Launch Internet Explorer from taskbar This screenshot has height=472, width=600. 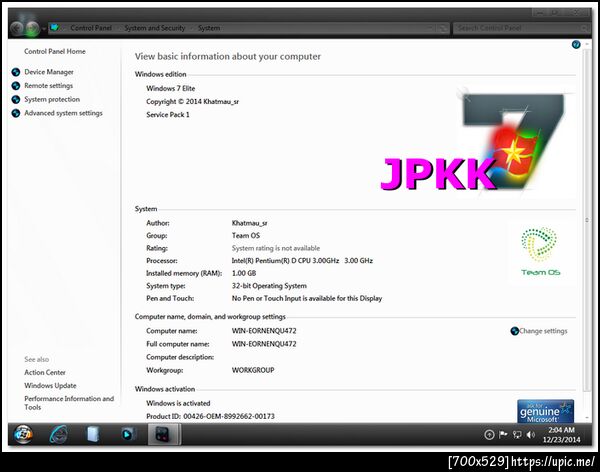click(x=59, y=434)
